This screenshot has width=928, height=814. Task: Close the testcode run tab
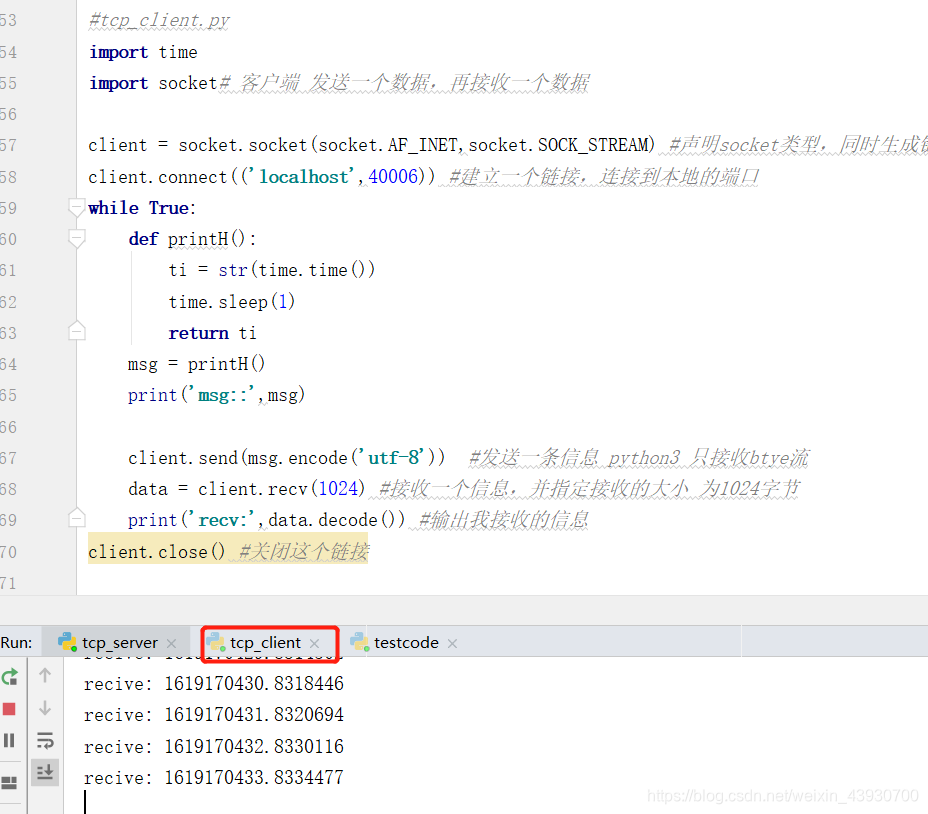pyautogui.click(x=451, y=643)
